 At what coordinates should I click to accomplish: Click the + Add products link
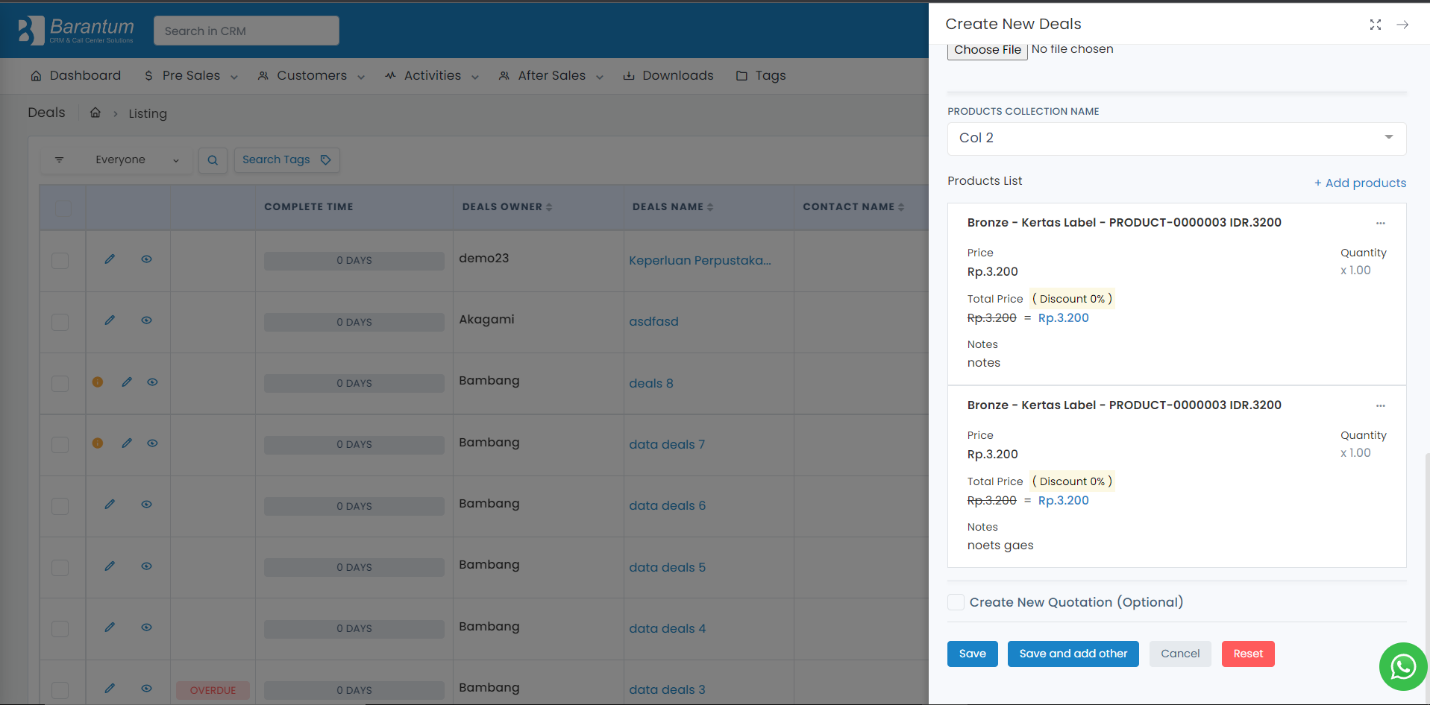[1360, 183]
